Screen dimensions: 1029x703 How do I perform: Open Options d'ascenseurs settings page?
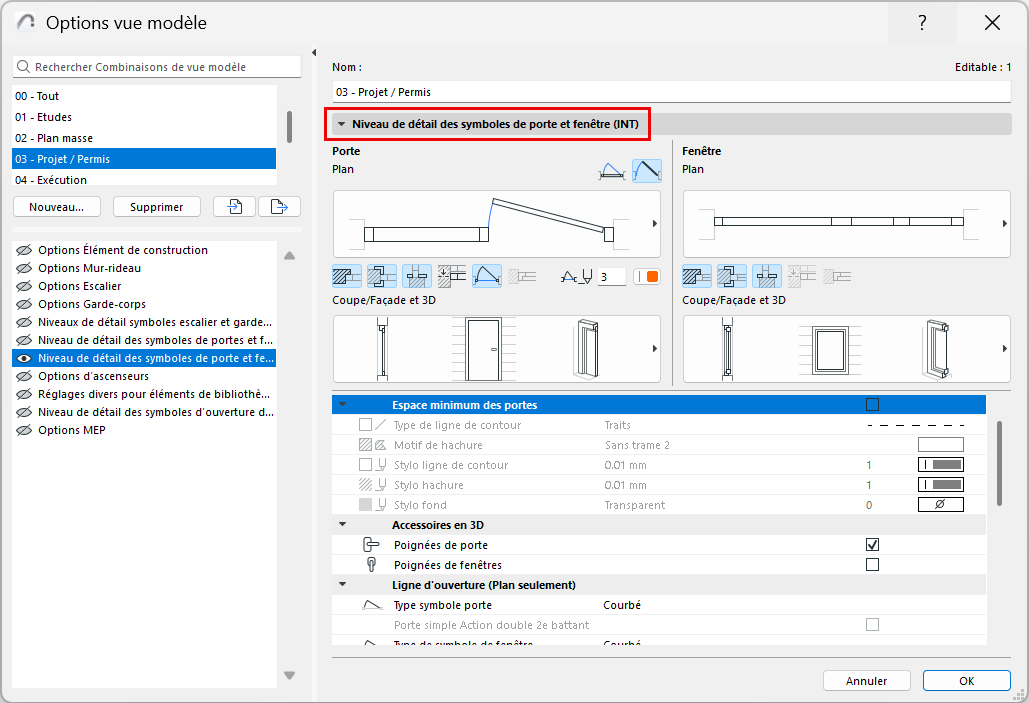(x=144, y=376)
